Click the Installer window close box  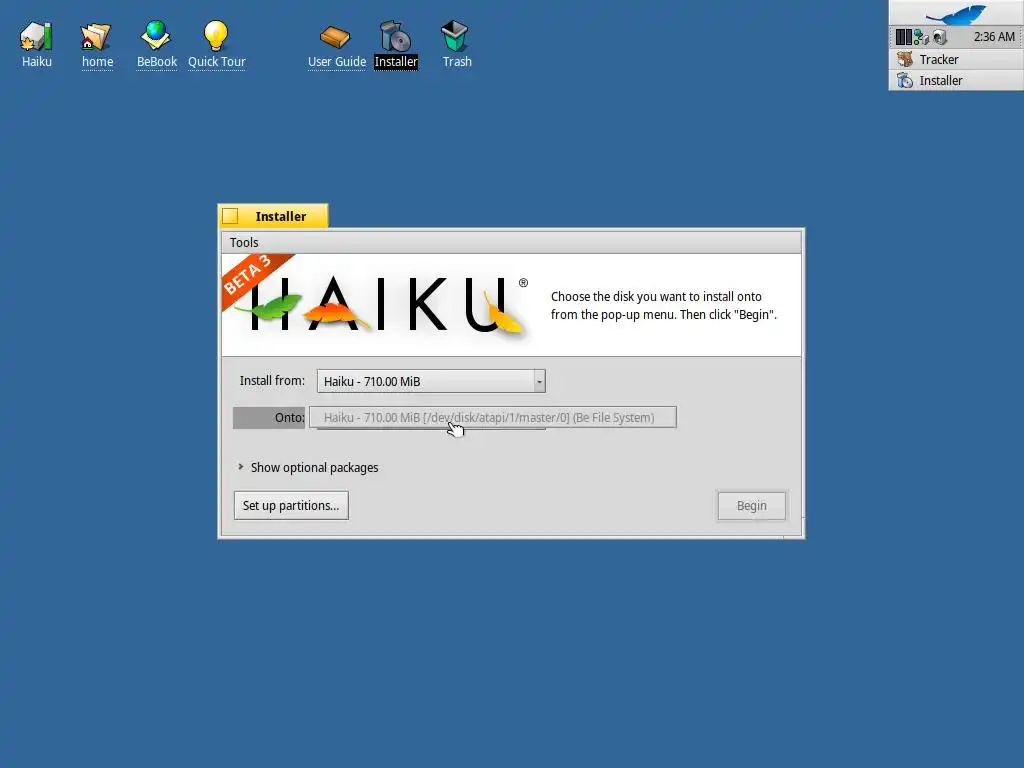(230, 216)
